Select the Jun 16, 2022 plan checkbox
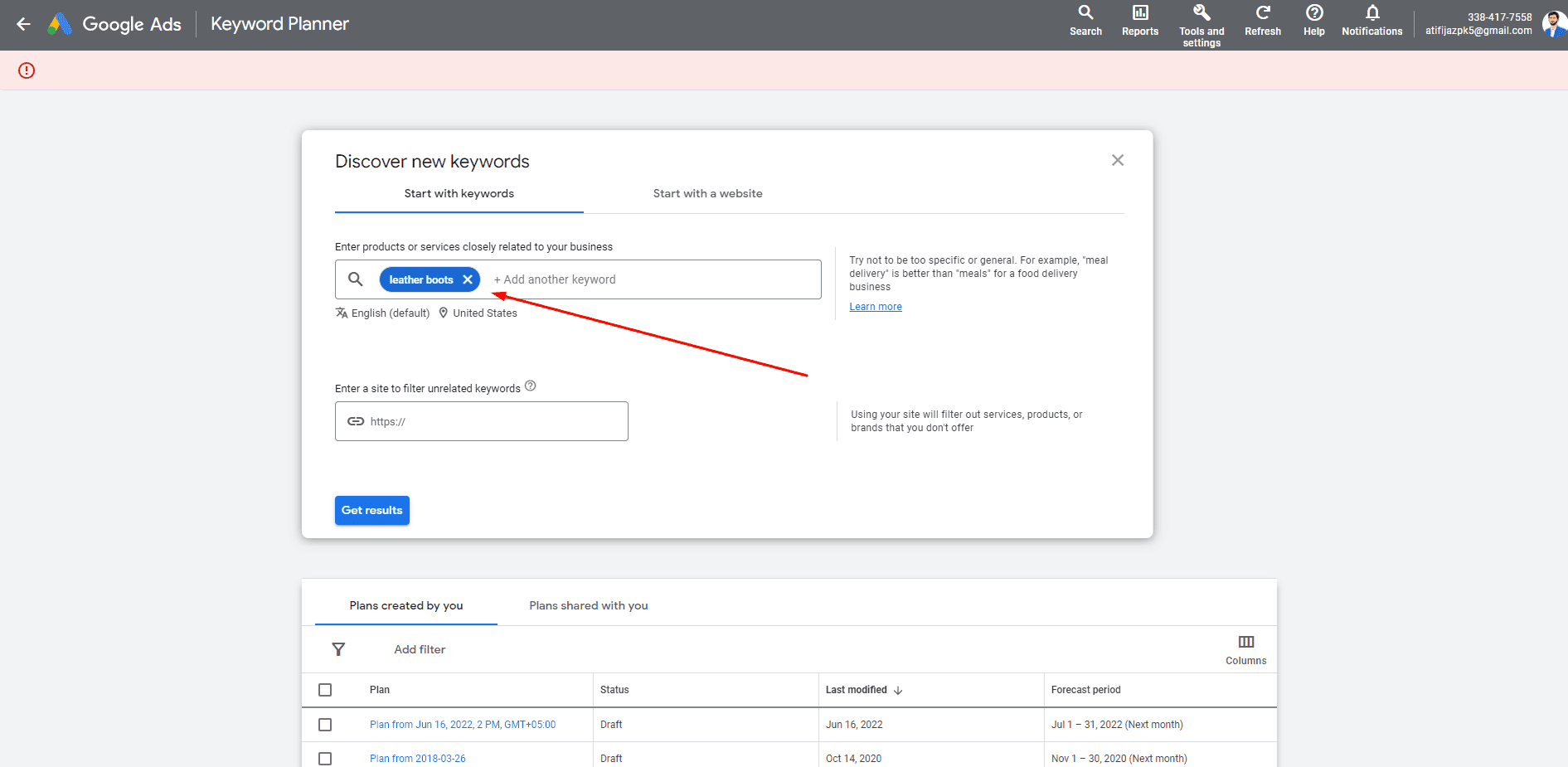The height and width of the screenshot is (767, 1568). point(325,725)
